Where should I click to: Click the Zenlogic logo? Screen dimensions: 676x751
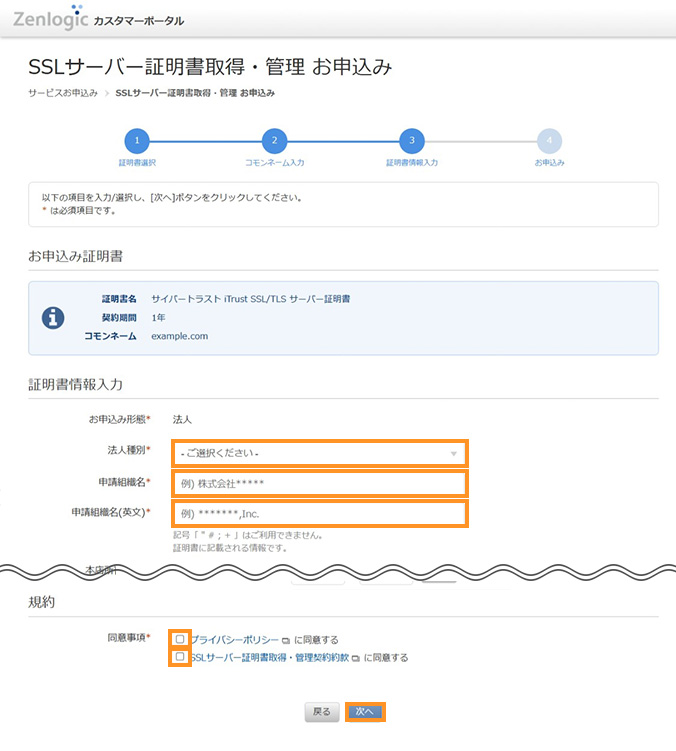51,18
